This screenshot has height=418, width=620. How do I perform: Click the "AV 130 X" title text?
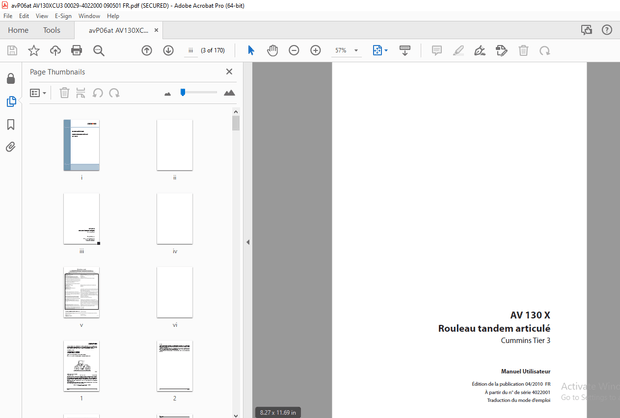(x=530, y=315)
